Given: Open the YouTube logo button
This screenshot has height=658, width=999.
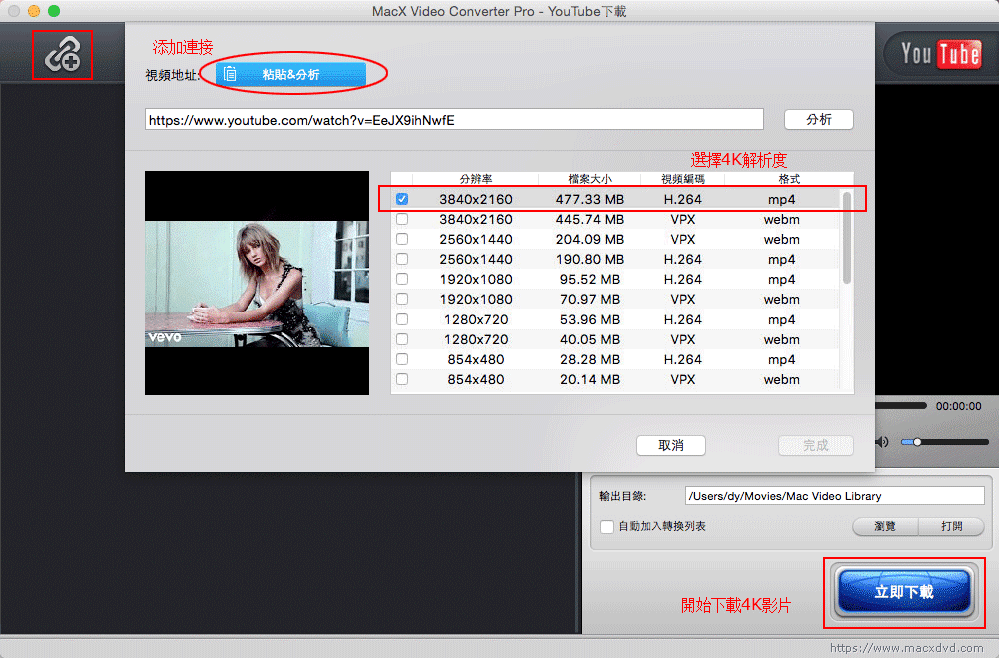Looking at the screenshot, I should (x=940, y=54).
